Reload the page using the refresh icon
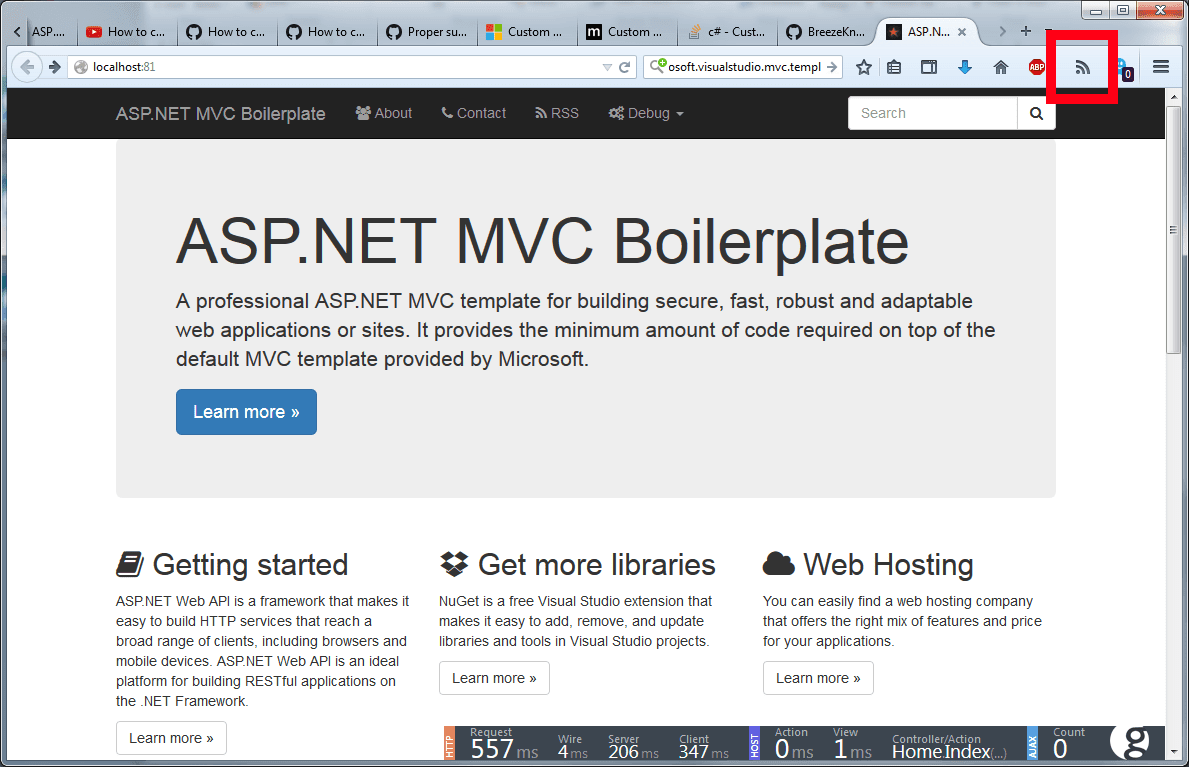 tap(625, 68)
